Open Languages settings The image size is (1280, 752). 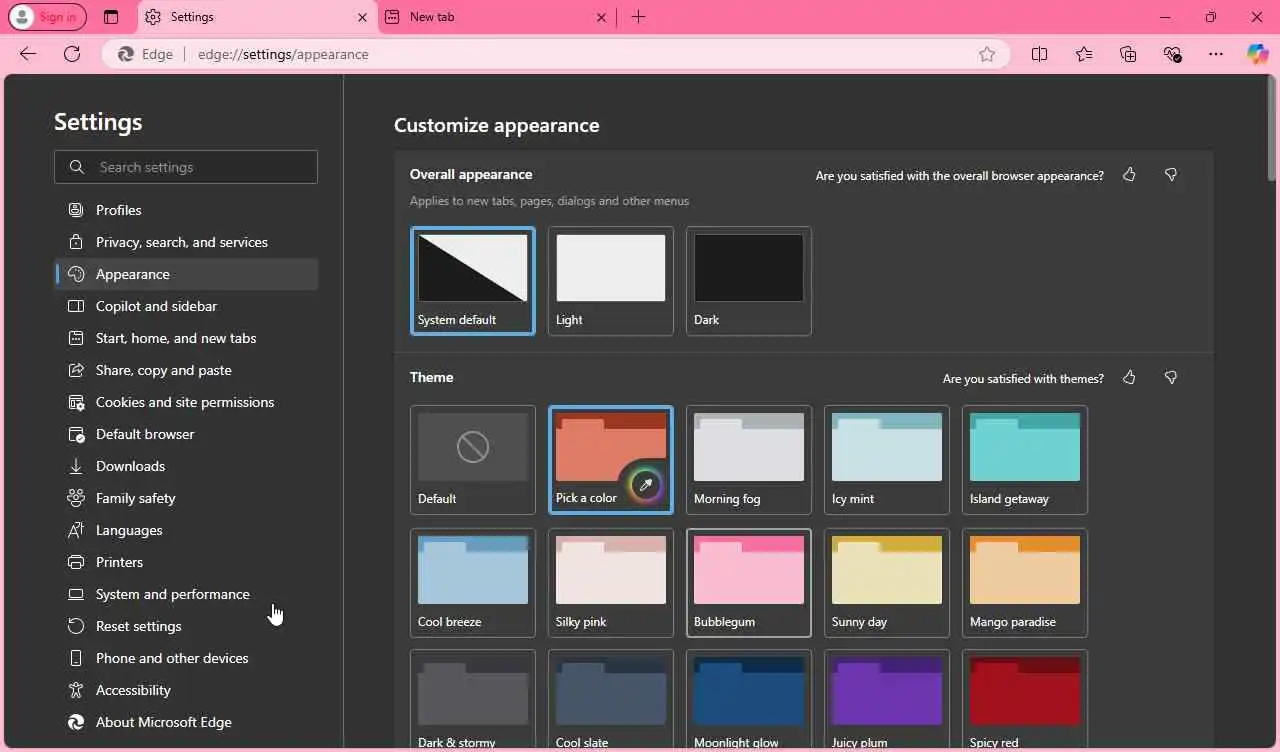[187, 530]
